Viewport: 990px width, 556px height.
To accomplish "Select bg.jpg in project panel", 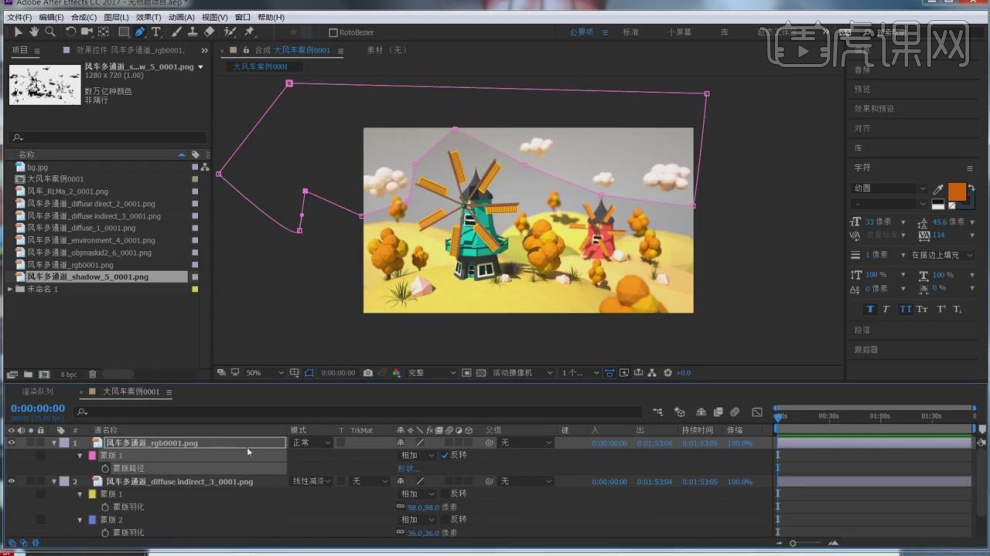I will pos(37,167).
